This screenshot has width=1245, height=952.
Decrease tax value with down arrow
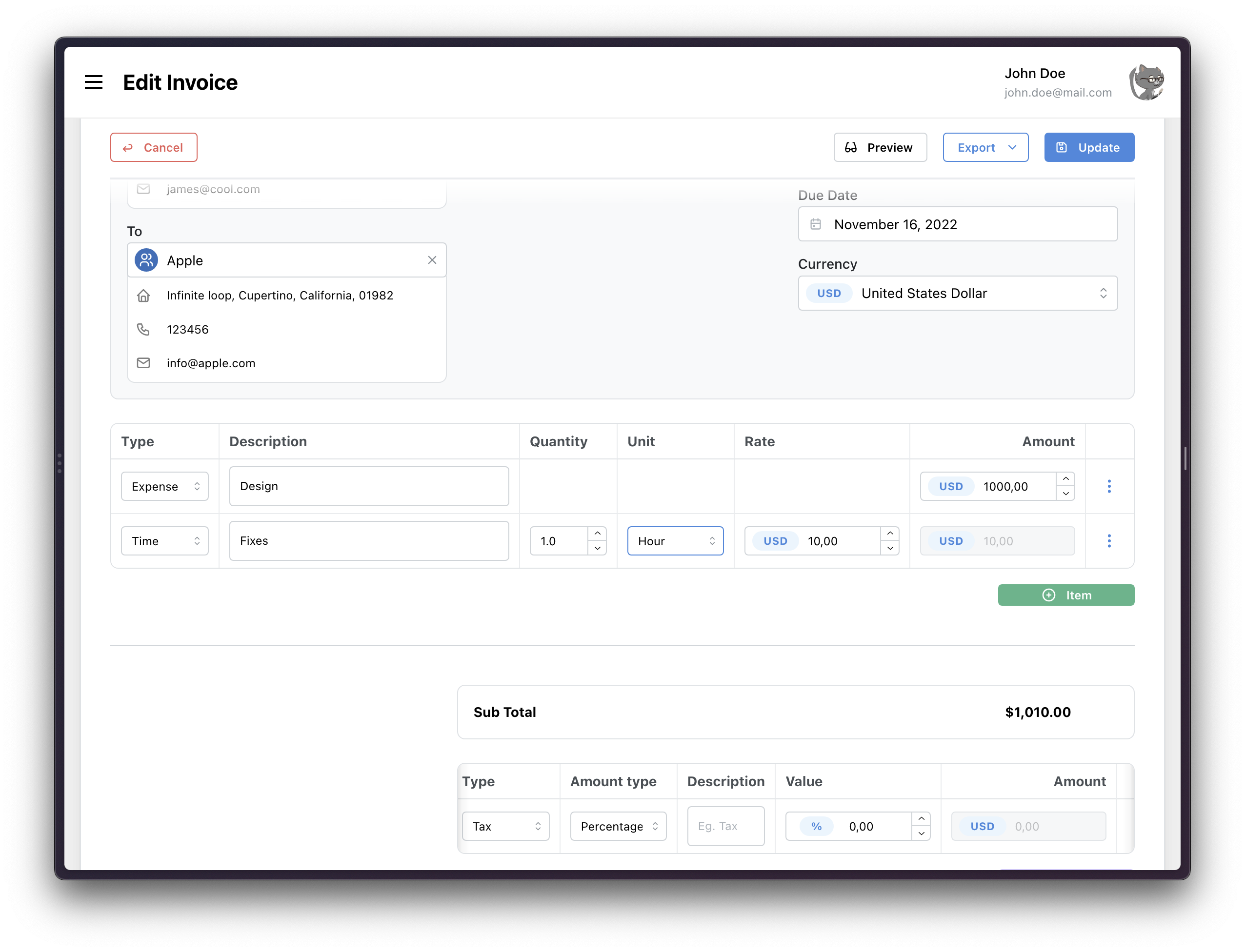tap(921, 833)
